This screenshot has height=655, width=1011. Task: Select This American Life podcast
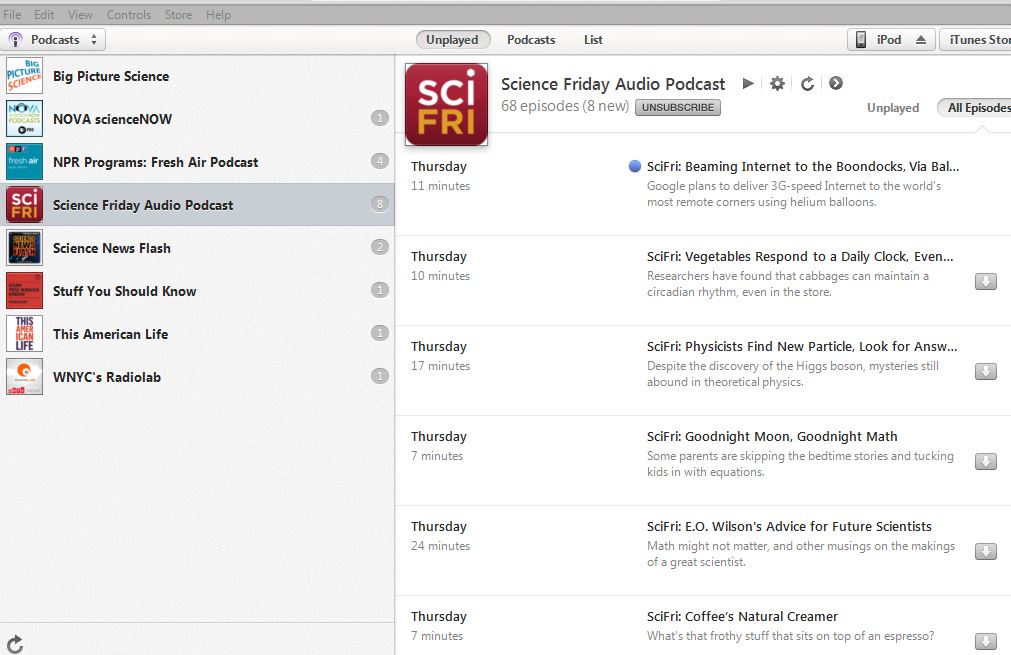(197, 334)
